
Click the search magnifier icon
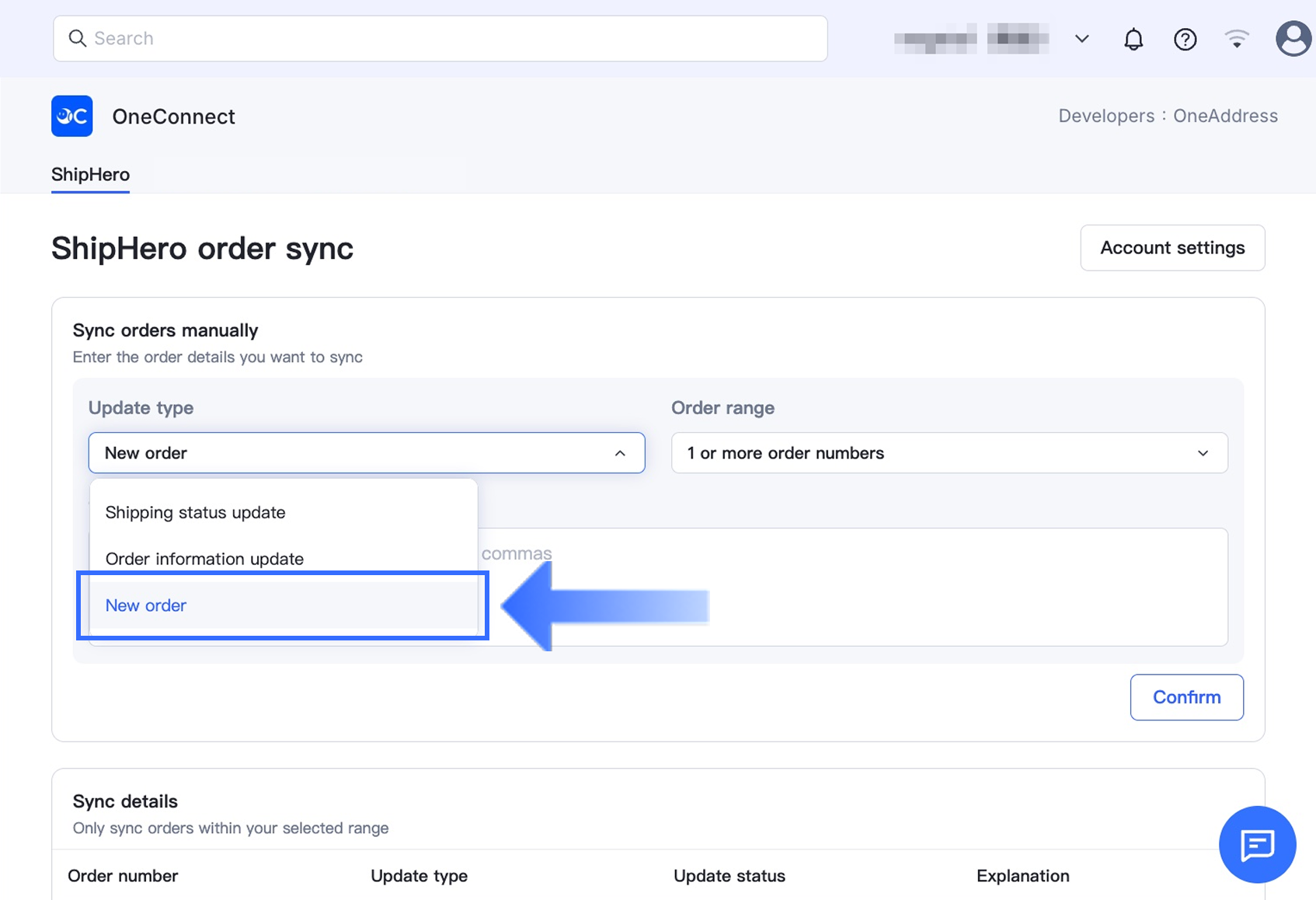click(77, 38)
